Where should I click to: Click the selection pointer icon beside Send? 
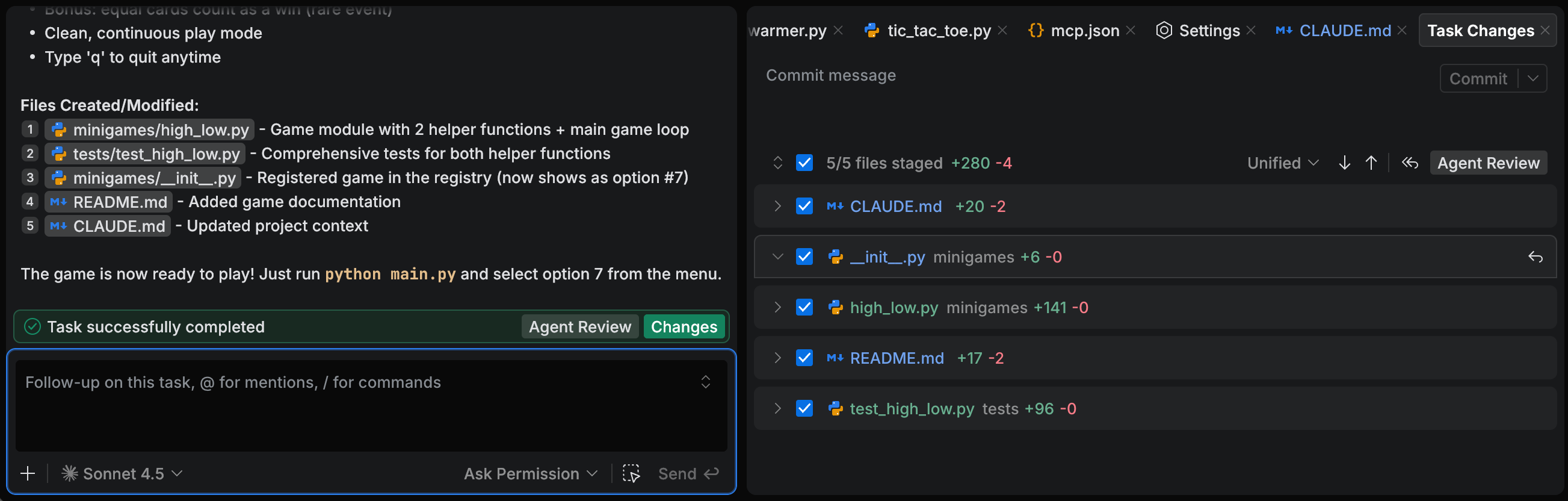click(x=631, y=473)
